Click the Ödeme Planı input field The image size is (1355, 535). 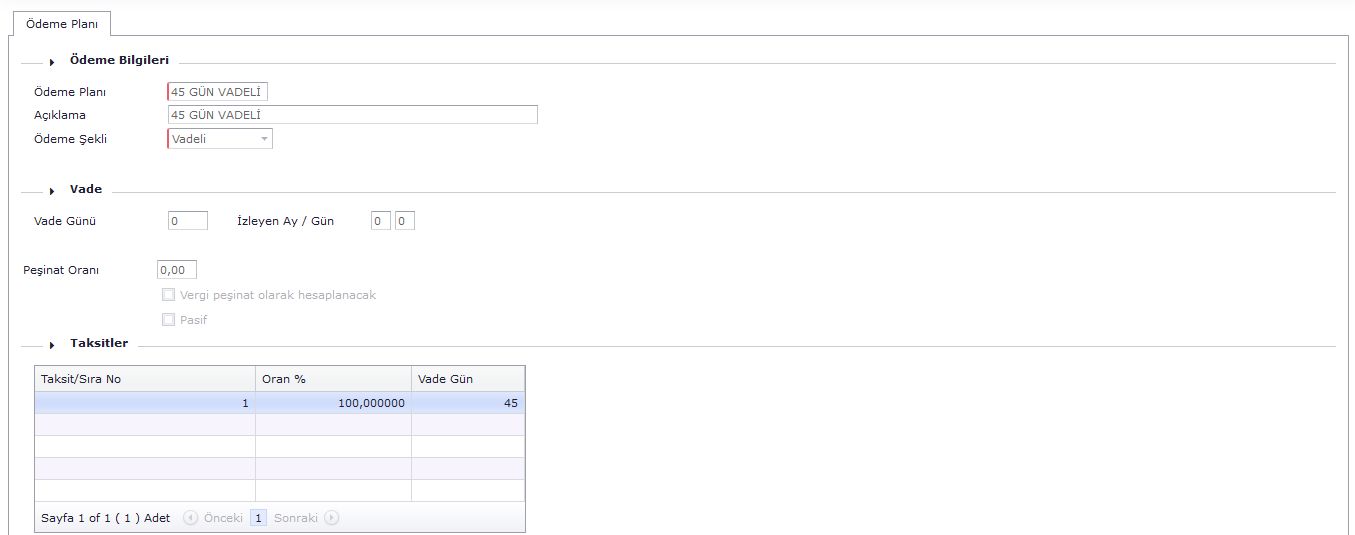point(218,92)
